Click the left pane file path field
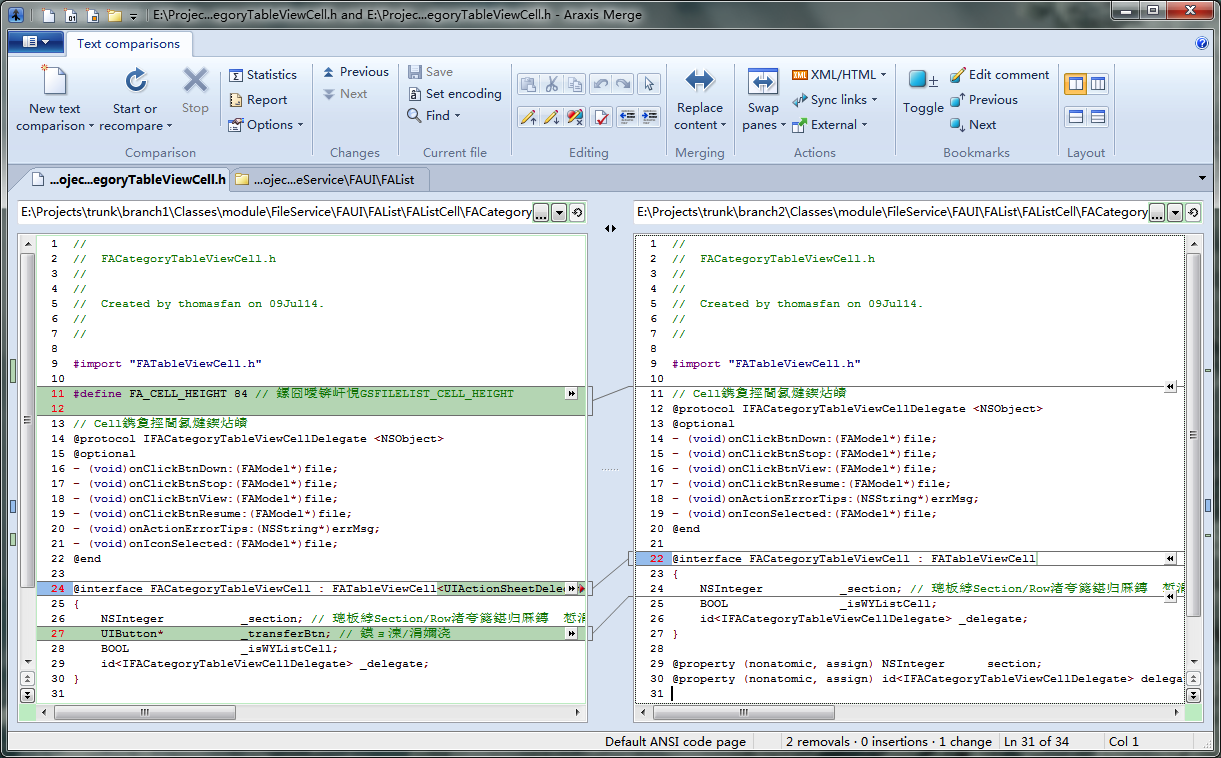This screenshot has width=1221, height=758. (275, 212)
